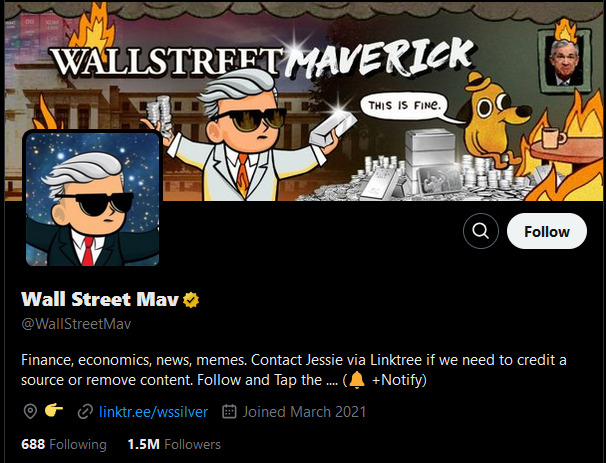606x463 pixels.
Task: Click the 'This is fine' speech bubble
Action: coord(405,106)
